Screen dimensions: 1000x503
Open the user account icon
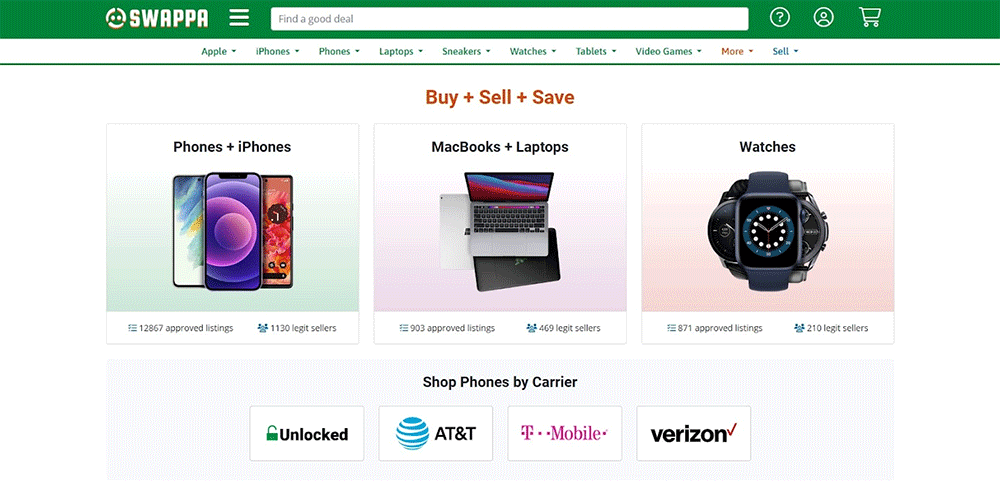click(x=823, y=18)
